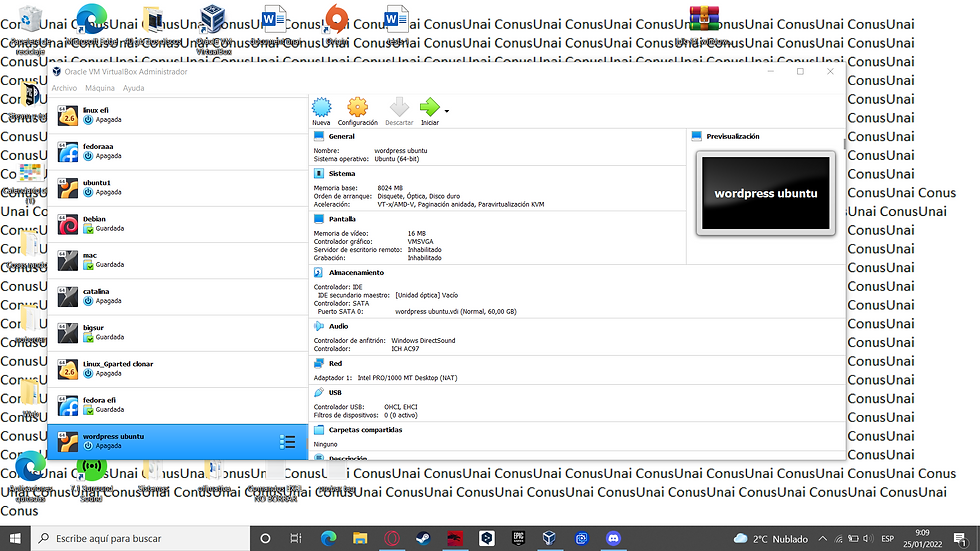980x551 pixels.
Task: Click the wordpress ubuntu.vdi disk entry
Action: click(456, 312)
